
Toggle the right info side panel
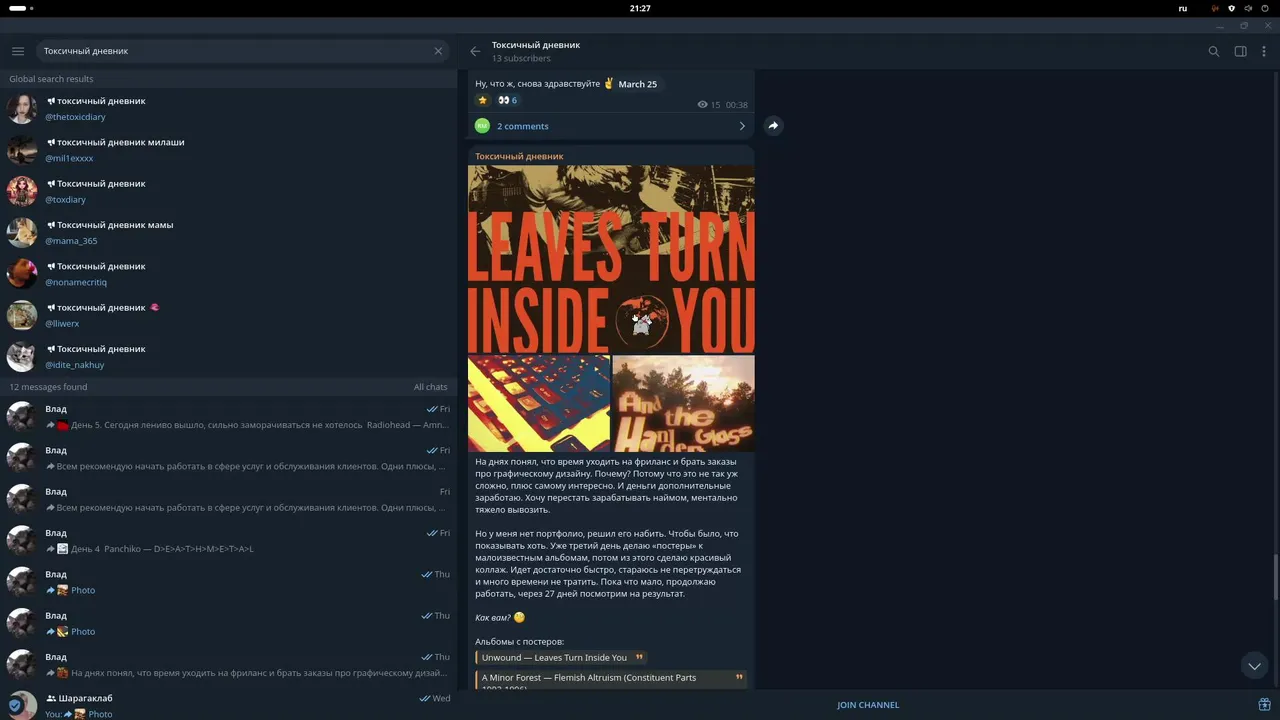(x=1240, y=51)
